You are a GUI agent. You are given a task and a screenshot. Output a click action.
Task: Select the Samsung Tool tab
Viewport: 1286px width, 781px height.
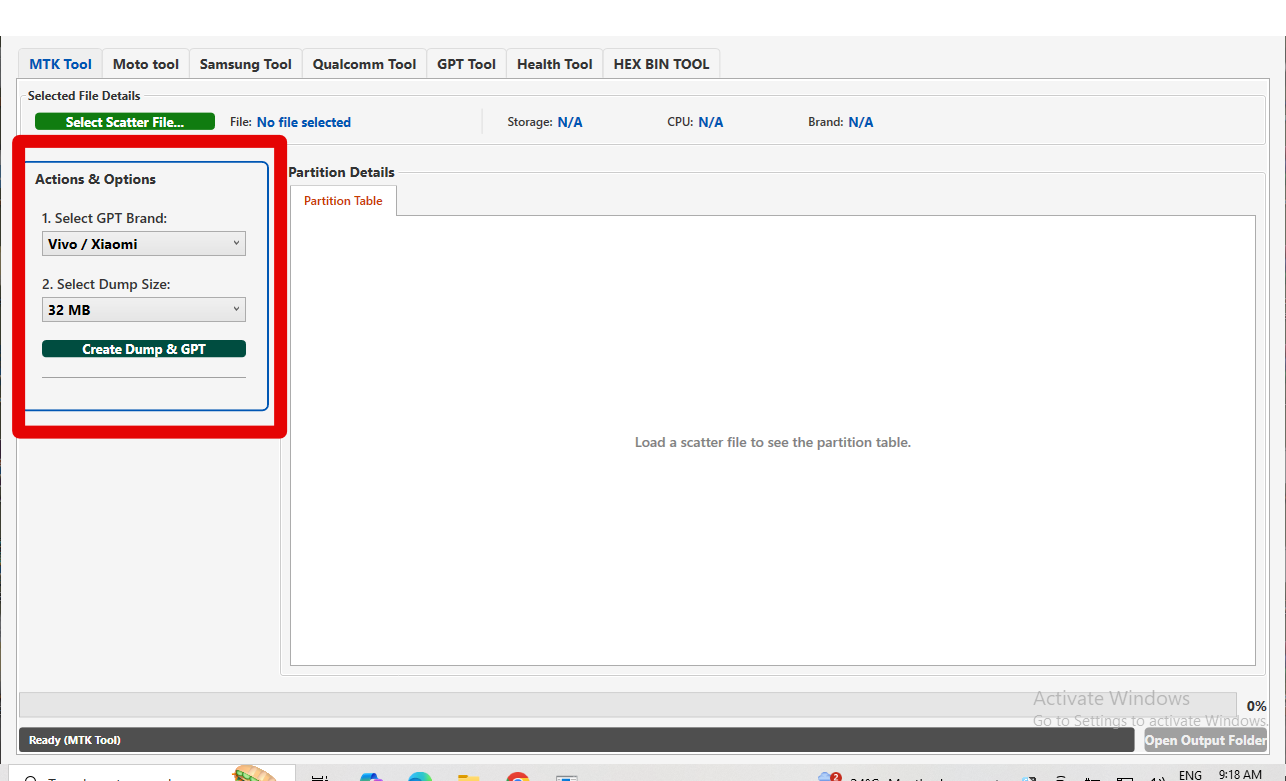[245, 64]
